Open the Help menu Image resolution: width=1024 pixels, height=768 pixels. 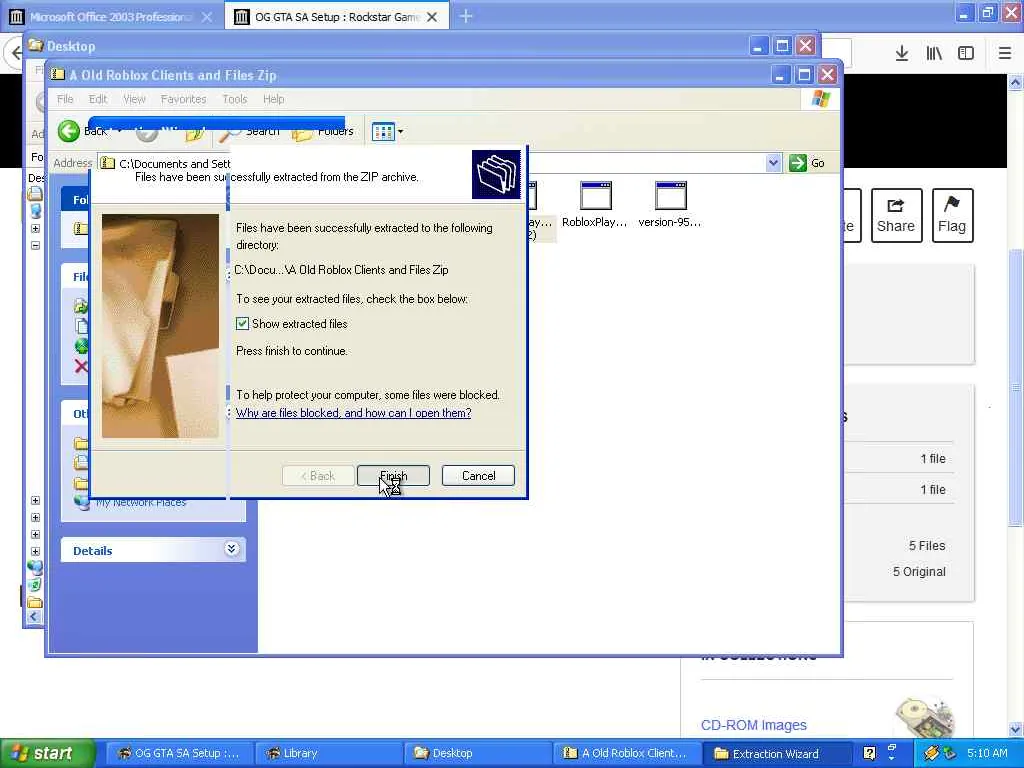click(274, 99)
